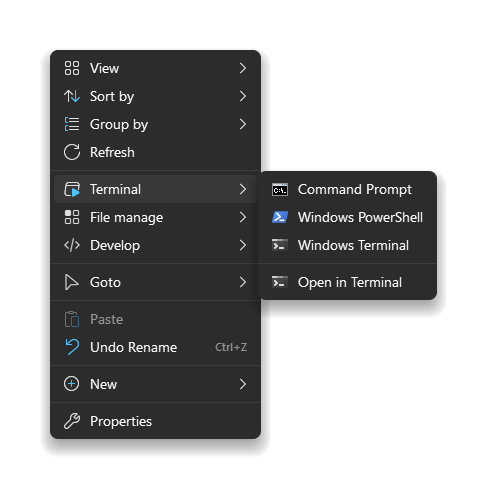This screenshot has width=487, height=489.
Task: Expand the Group by submenu arrow
Action: click(x=243, y=124)
